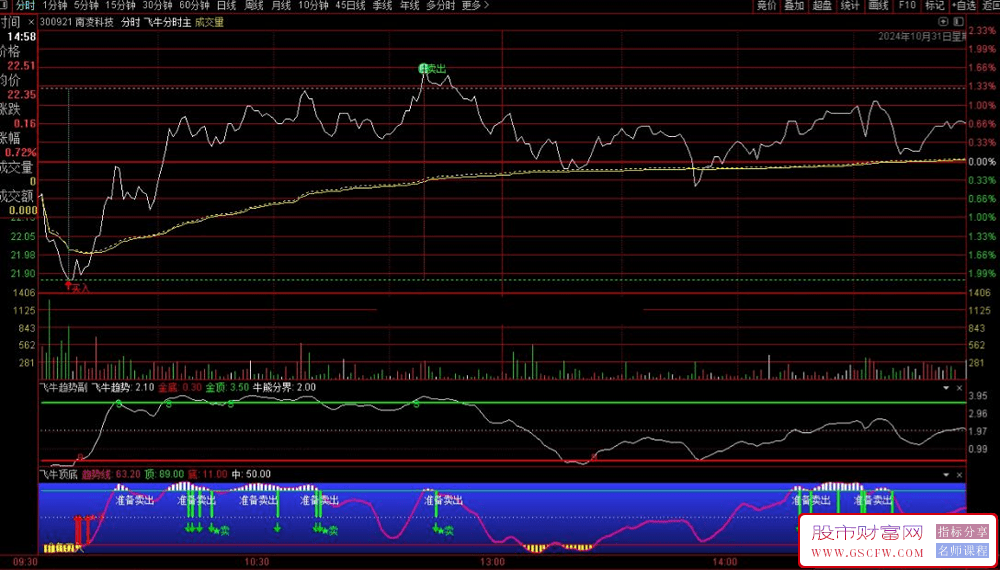The height and width of the screenshot is (570, 1000).
Task: Click the yellow 成交量 label in header
Action: (x=210, y=22)
